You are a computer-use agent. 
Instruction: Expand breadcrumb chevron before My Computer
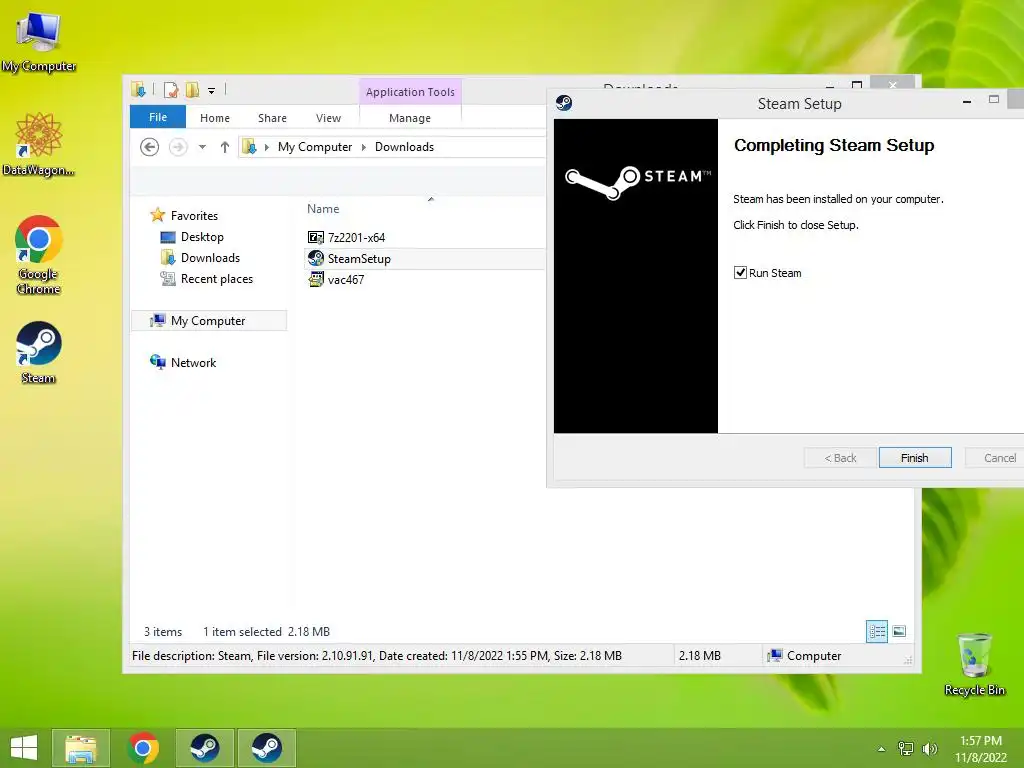266,147
